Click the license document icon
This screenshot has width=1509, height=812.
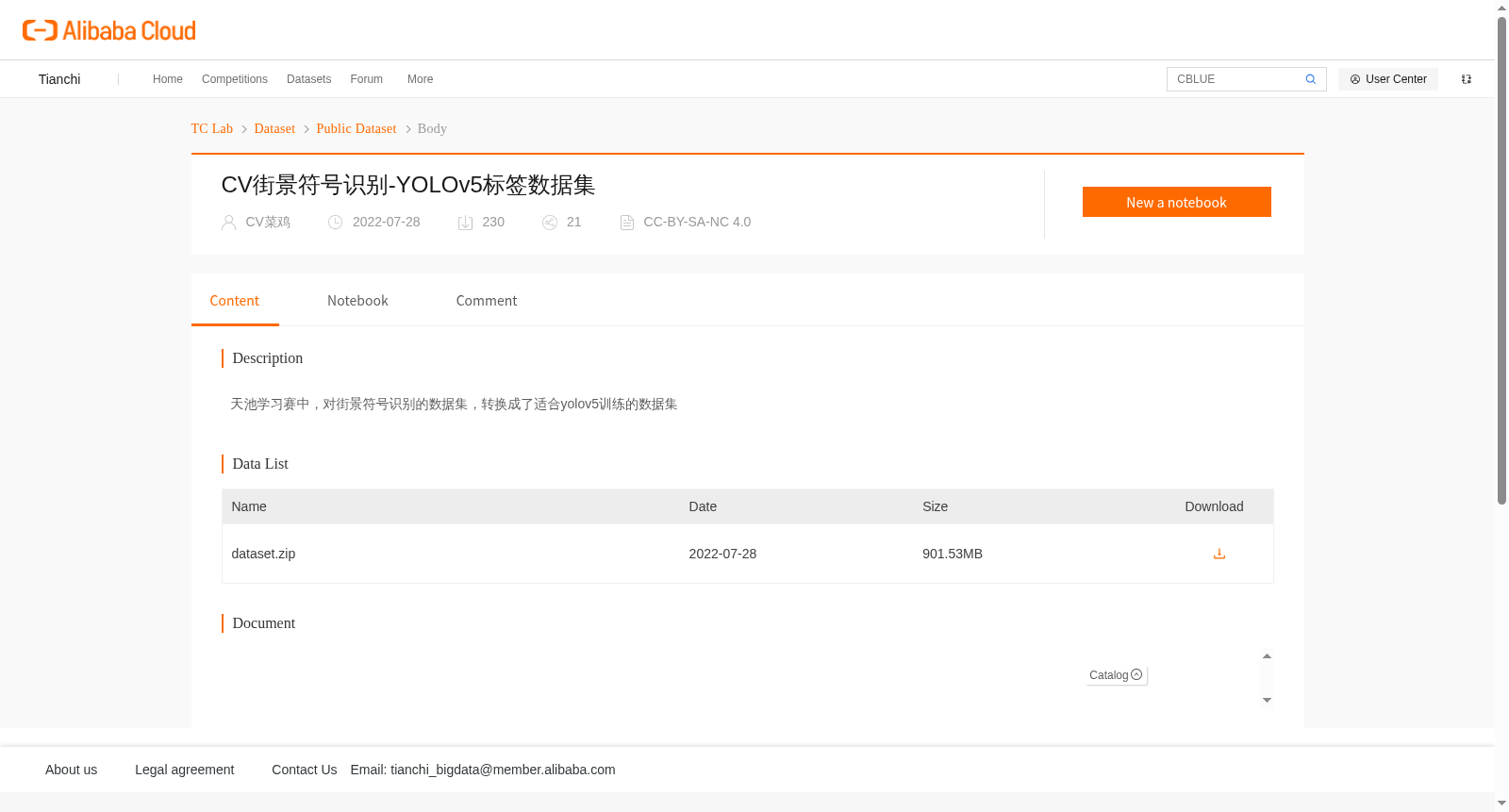click(626, 223)
